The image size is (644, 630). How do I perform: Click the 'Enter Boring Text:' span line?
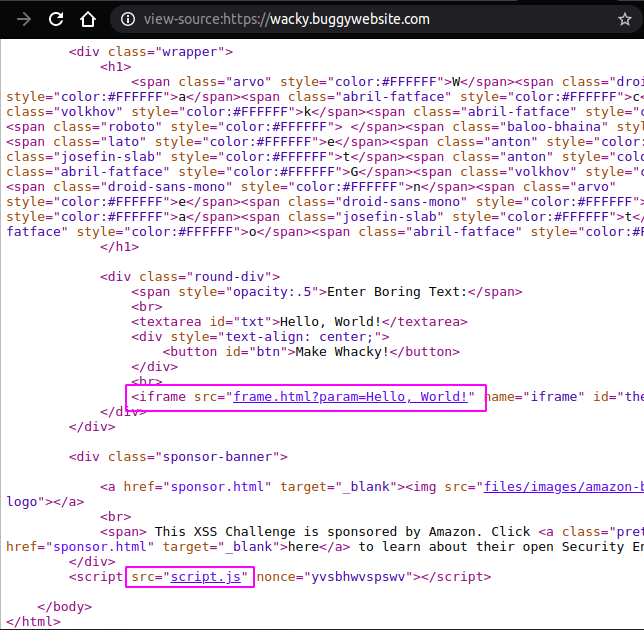(x=327, y=292)
